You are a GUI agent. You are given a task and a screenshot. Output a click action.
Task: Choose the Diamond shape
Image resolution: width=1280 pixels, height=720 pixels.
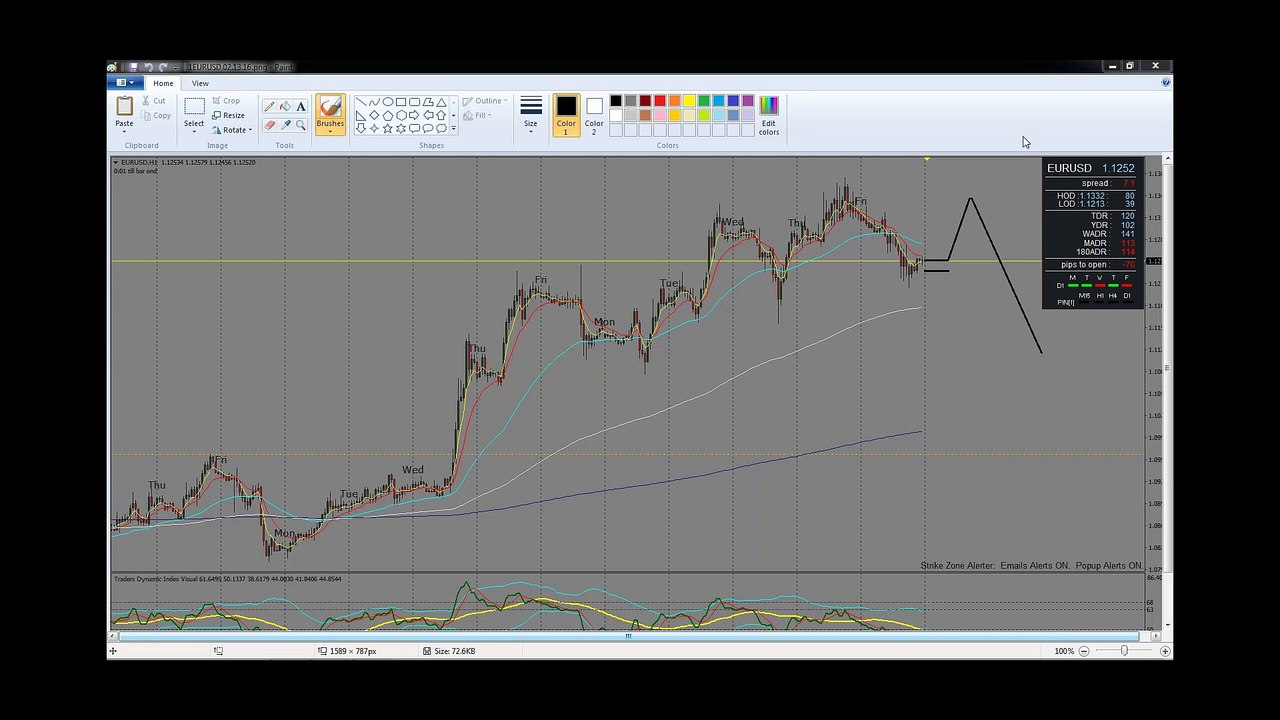374,115
